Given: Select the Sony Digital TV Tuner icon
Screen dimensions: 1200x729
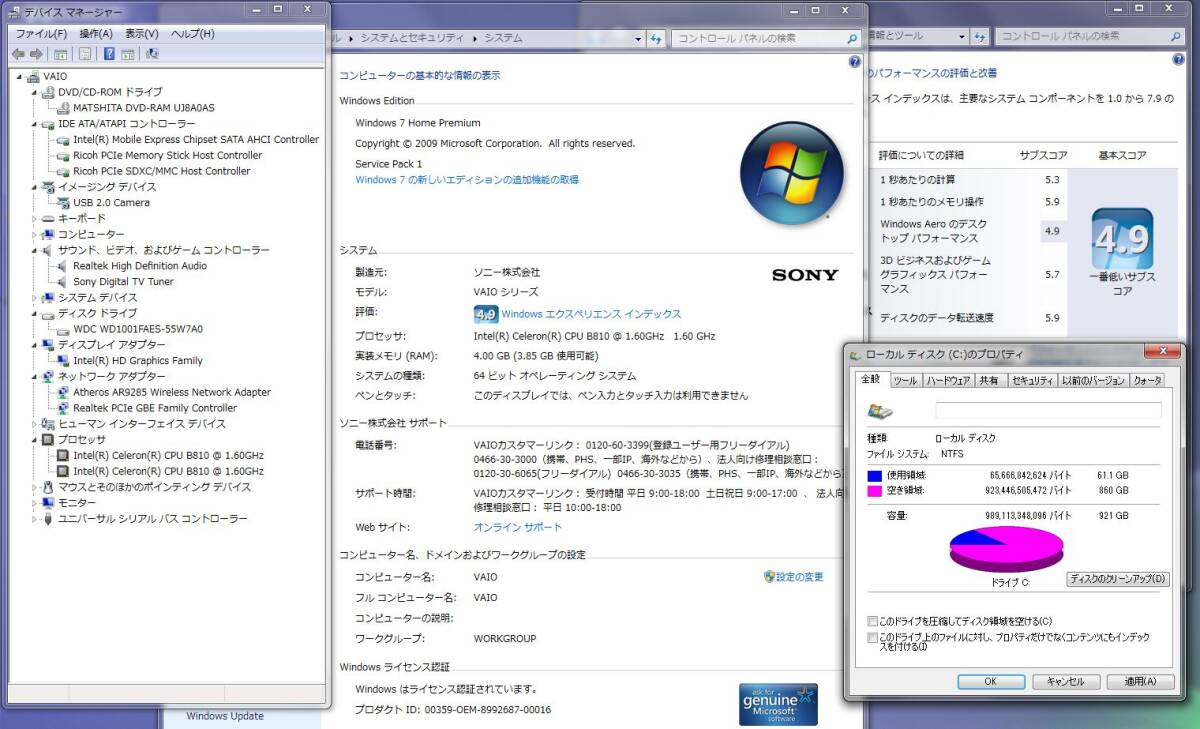Looking at the screenshot, I should (x=64, y=282).
